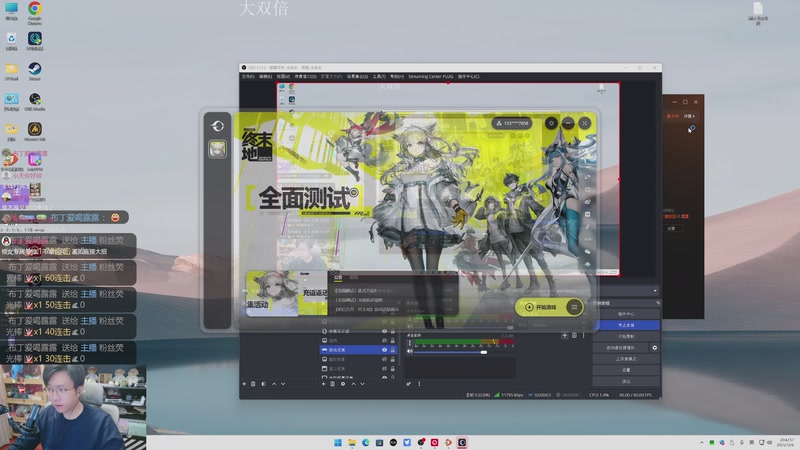Screen dimensions: 800x450
Task: Toggle lock of source above 游戏采集
Action: point(393,340)
